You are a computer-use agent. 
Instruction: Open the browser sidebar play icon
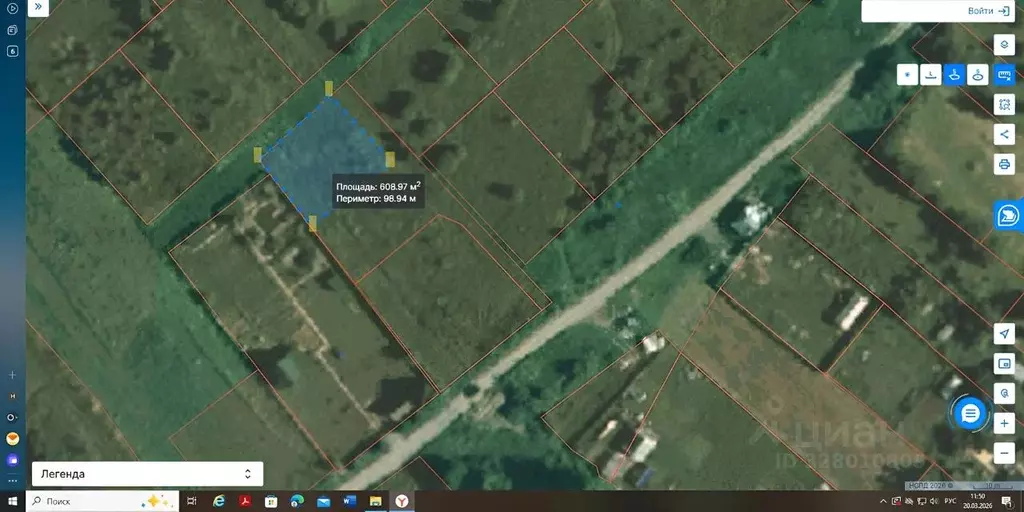coord(12,8)
